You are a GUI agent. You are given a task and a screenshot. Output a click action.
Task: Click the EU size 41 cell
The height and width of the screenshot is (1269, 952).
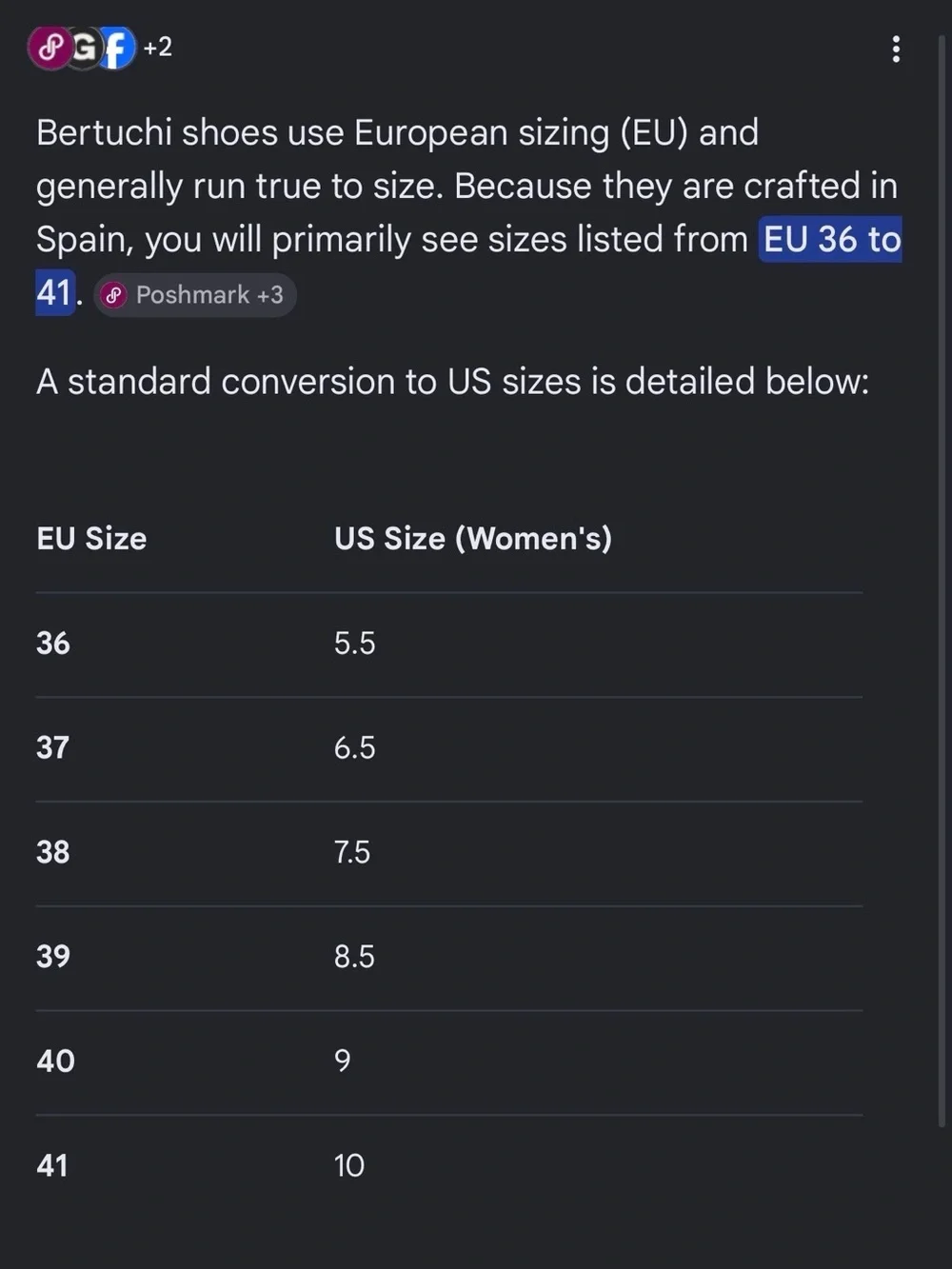(x=52, y=1166)
